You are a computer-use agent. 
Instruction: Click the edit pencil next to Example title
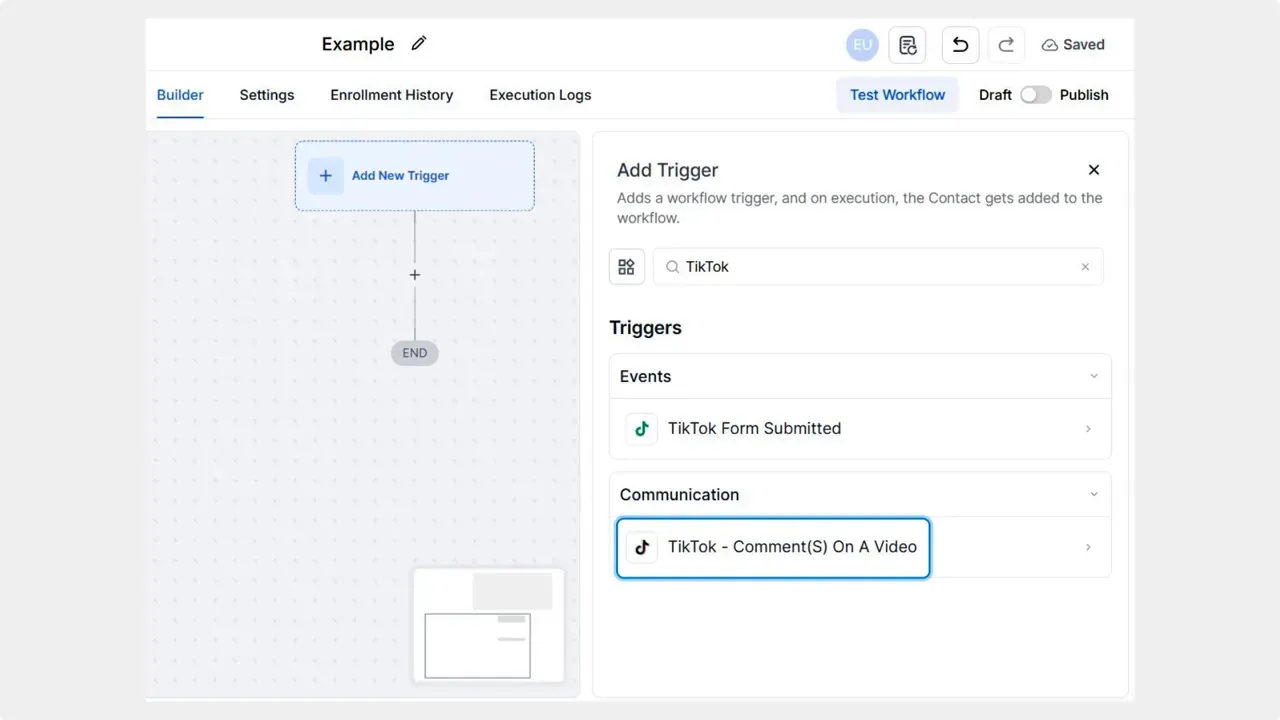(x=418, y=43)
